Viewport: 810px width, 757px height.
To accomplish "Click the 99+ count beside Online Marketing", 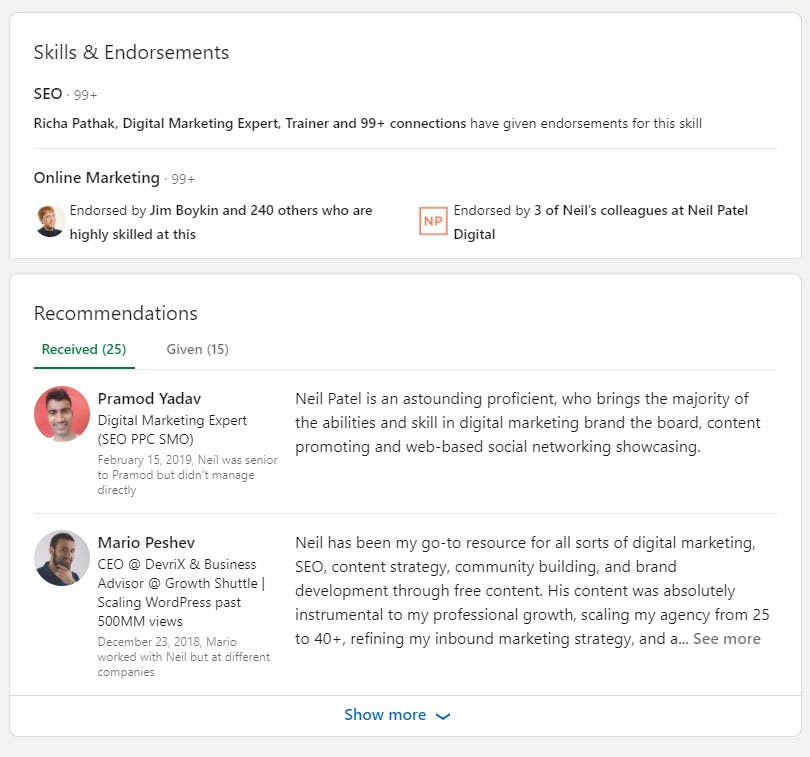I will point(183,179).
